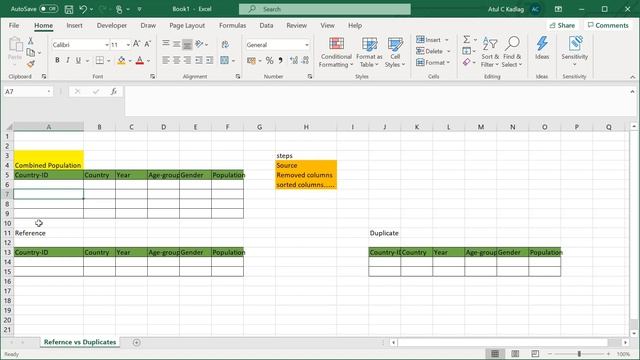This screenshot has height=360, width=640.
Task: Switch to Page Break Preview icon
Action: [535, 354]
